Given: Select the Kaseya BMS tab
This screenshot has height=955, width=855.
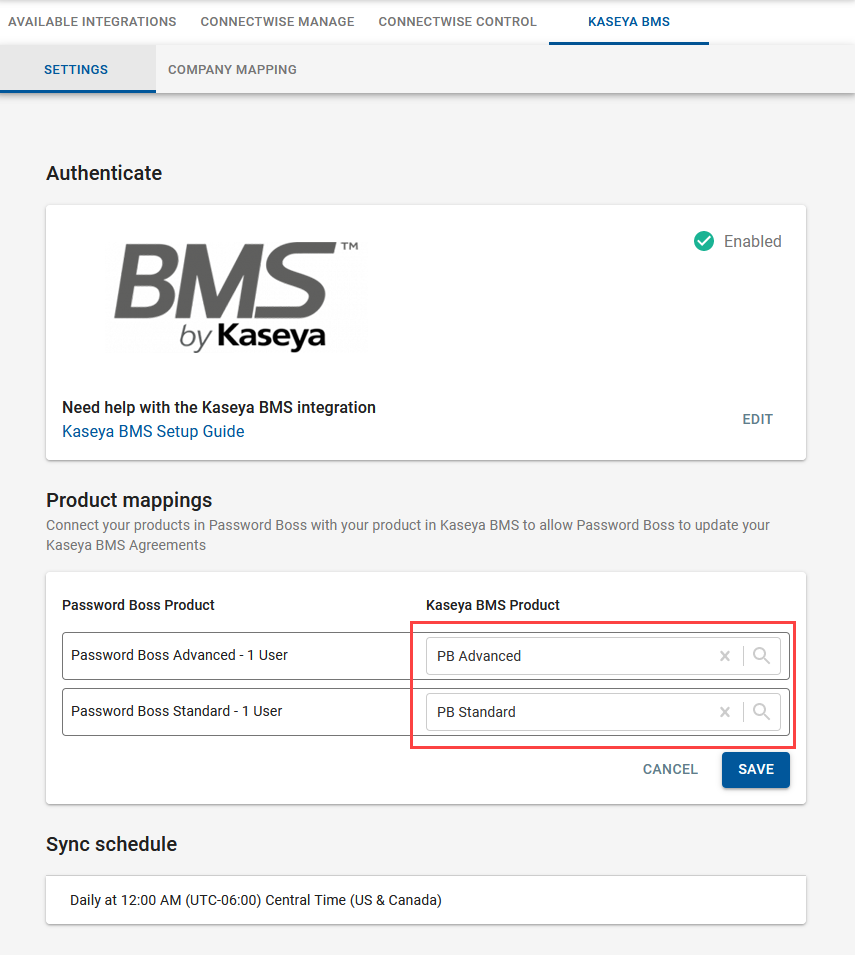Looking at the screenshot, I should pos(628,21).
